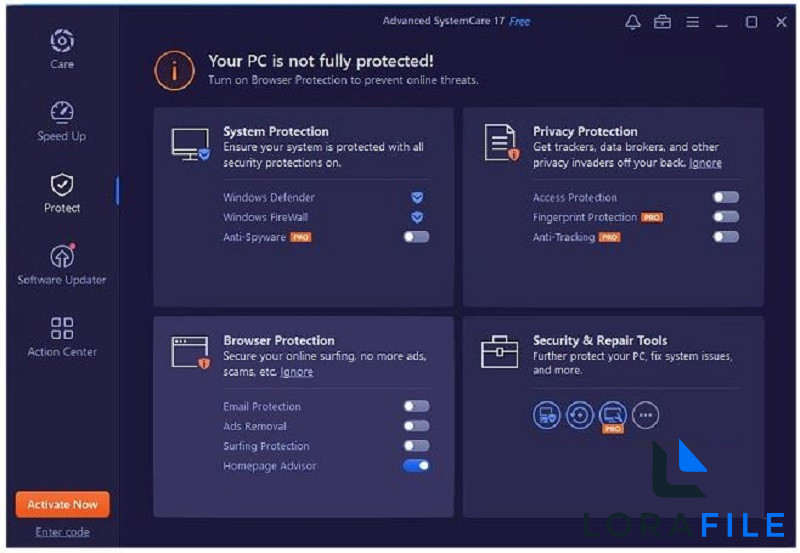Click the Security & Repair Tools heading
Image resolution: width=800 pixels, height=553 pixels.
point(600,340)
